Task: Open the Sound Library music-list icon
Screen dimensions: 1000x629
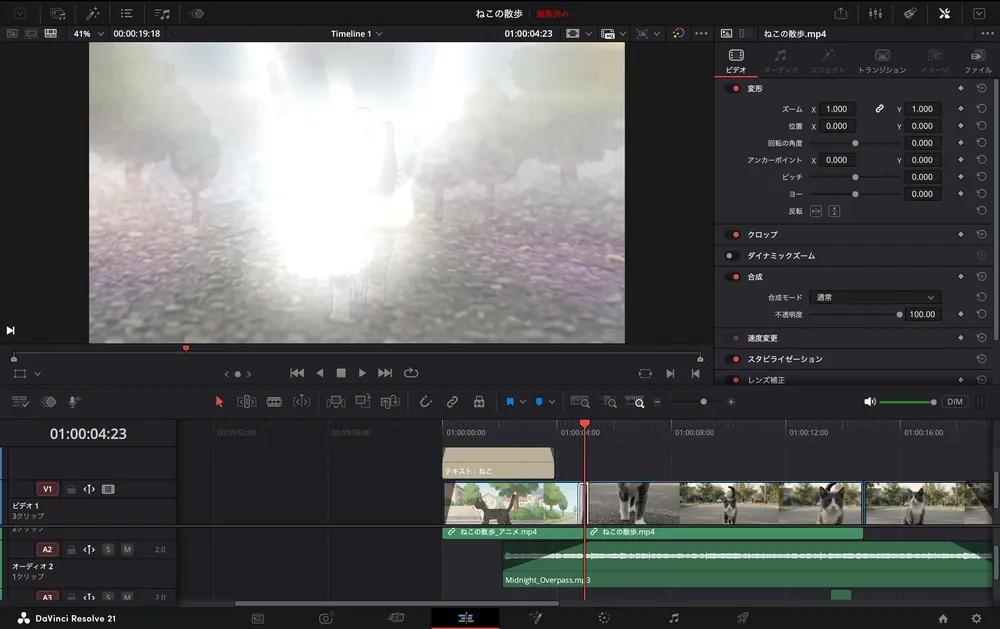Action: coord(162,13)
